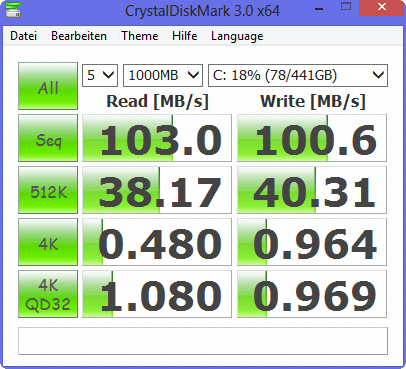Open the 1000MB test size dropdown
406x369 pixels.
point(163,75)
